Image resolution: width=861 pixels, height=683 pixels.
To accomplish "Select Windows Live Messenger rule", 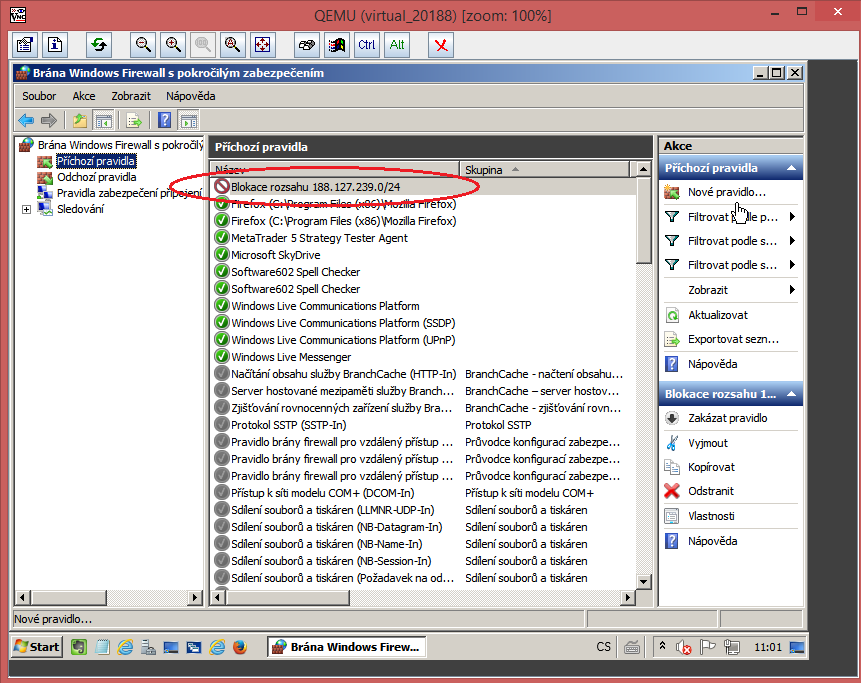I will tap(290, 357).
